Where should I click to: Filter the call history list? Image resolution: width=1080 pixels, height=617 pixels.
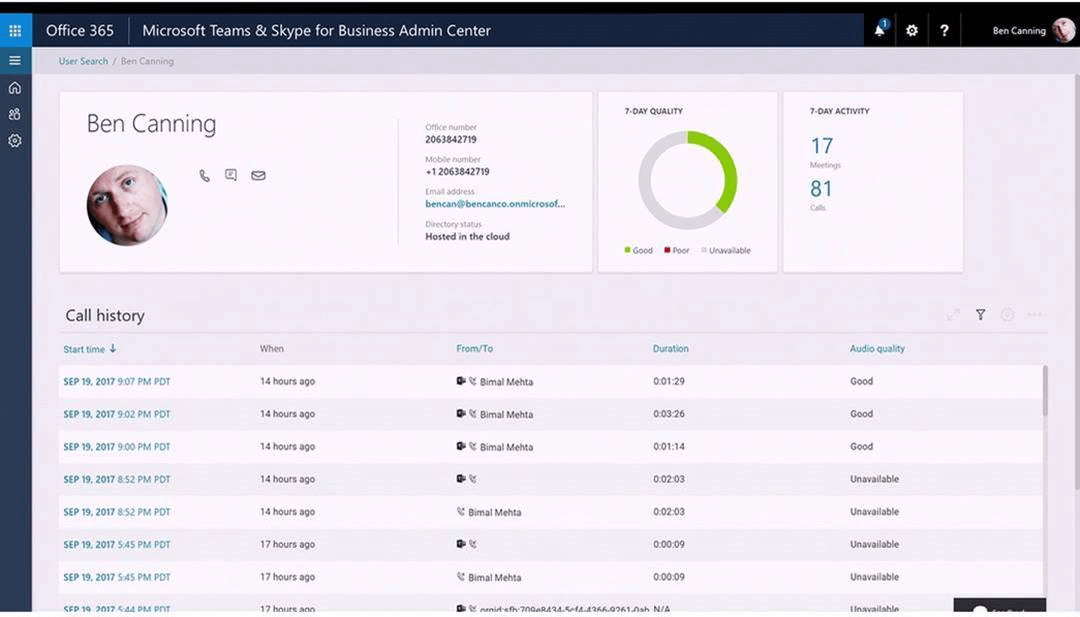pos(981,315)
